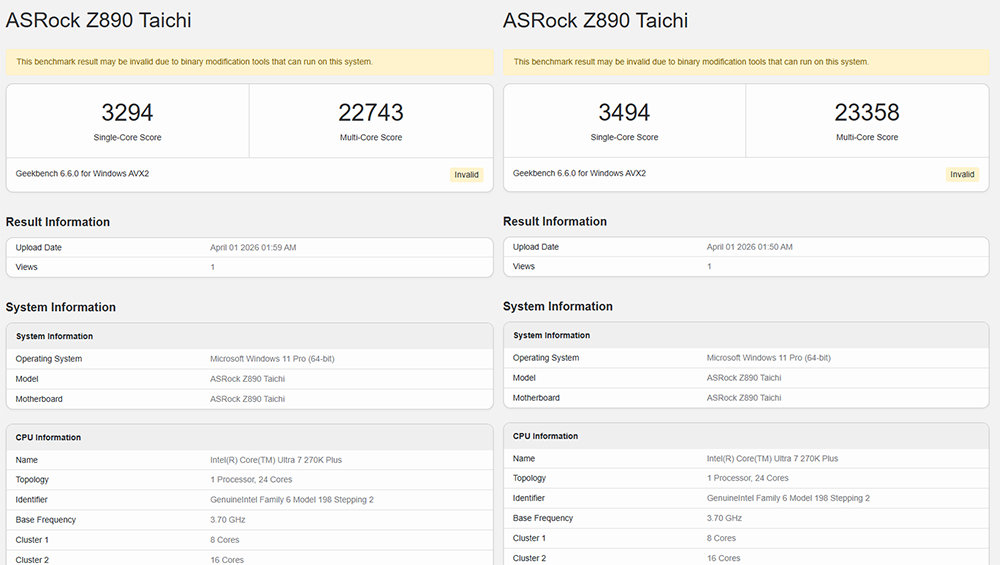The image size is (1000, 565).
Task: Click right Motherboard value ASRock Z890 Taichi
Action: [x=744, y=398]
